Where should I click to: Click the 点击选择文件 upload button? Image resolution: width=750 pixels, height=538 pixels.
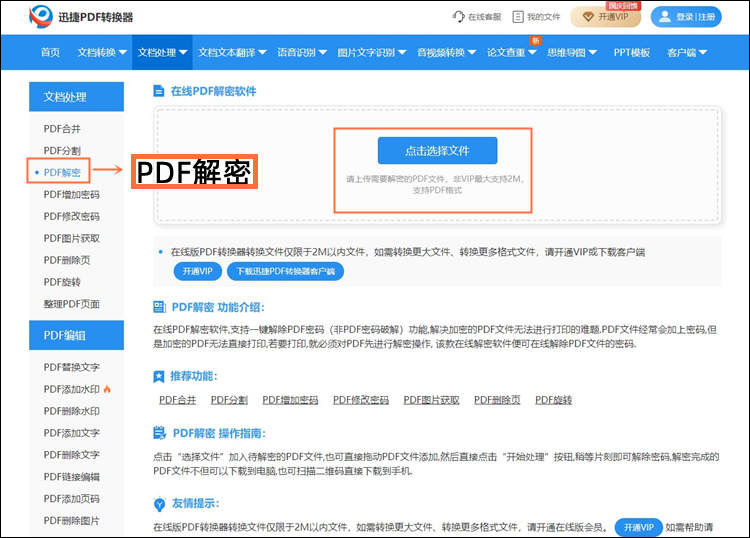click(x=437, y=151)
